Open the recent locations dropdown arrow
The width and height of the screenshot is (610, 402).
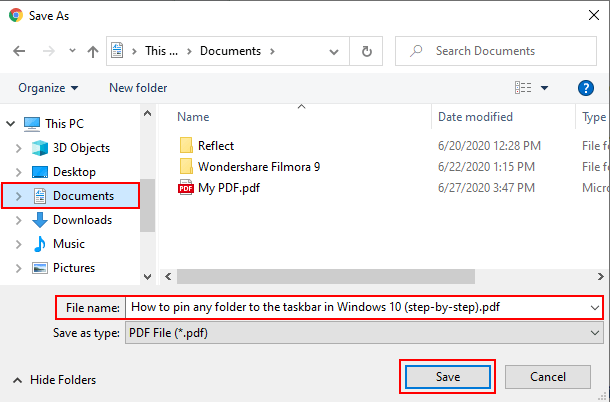click(72, 51)
